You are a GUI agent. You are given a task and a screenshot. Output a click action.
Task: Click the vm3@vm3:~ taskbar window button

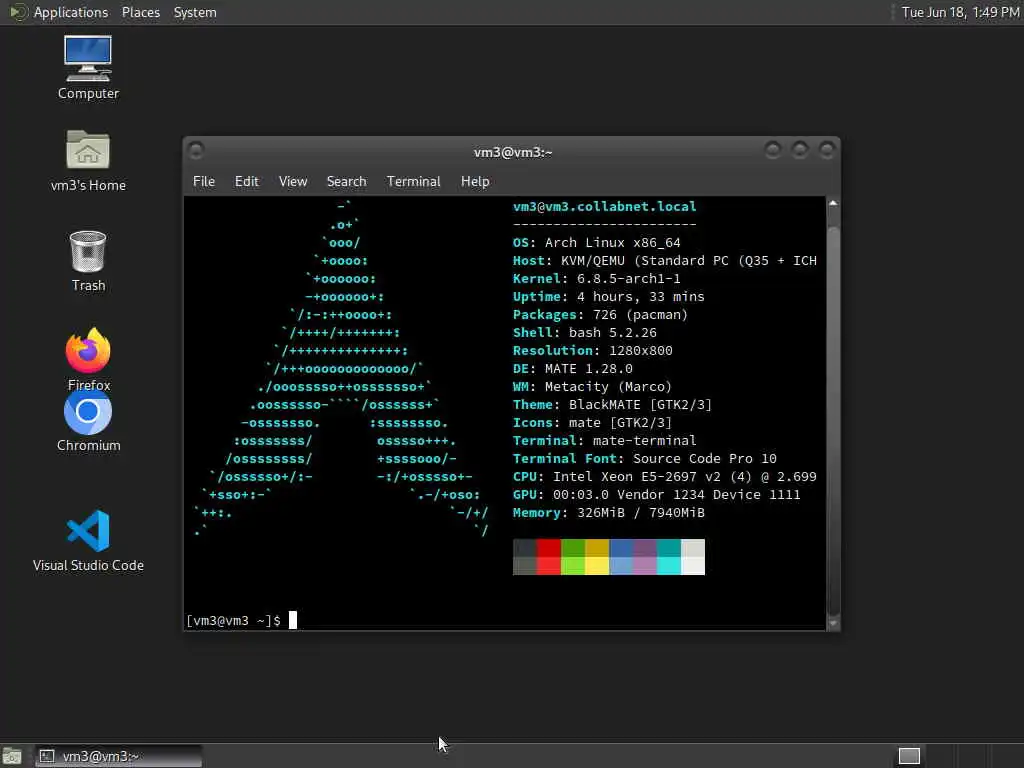click(x=118, y=756)
